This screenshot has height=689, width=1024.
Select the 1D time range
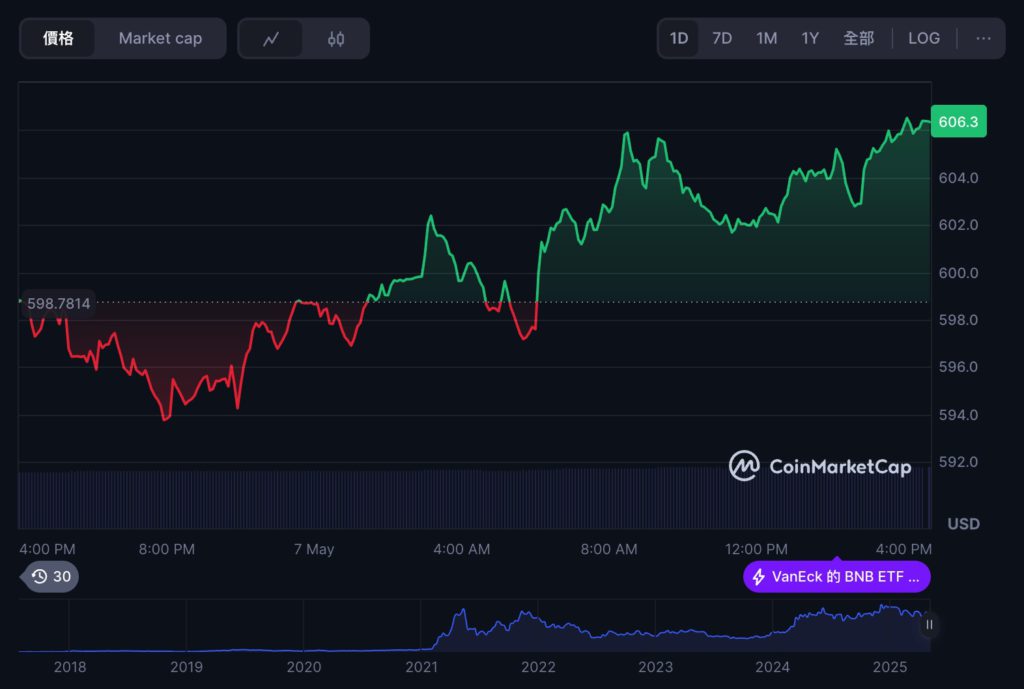point(679,38)
